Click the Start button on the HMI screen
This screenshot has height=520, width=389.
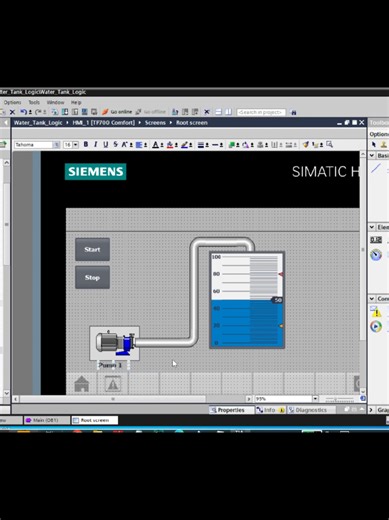(x=92, y=249)
